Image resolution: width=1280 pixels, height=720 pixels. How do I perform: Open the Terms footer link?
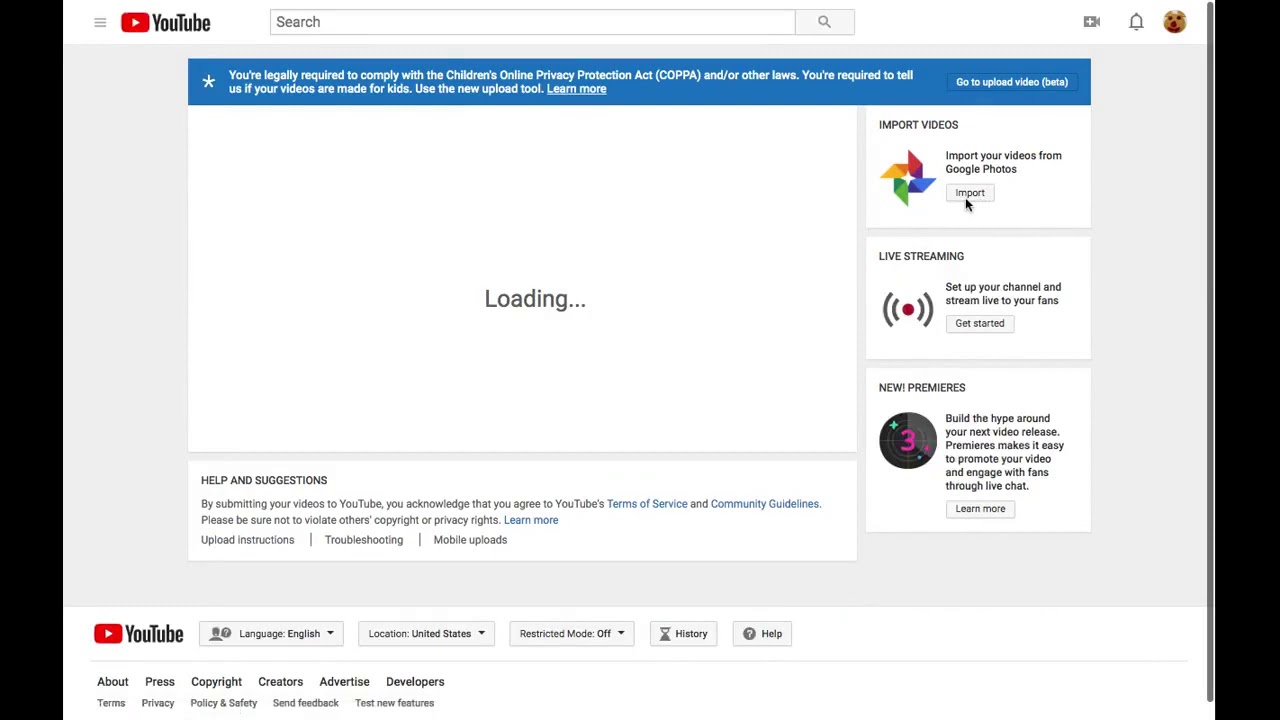pyautogui.click(x=111, y=703)
